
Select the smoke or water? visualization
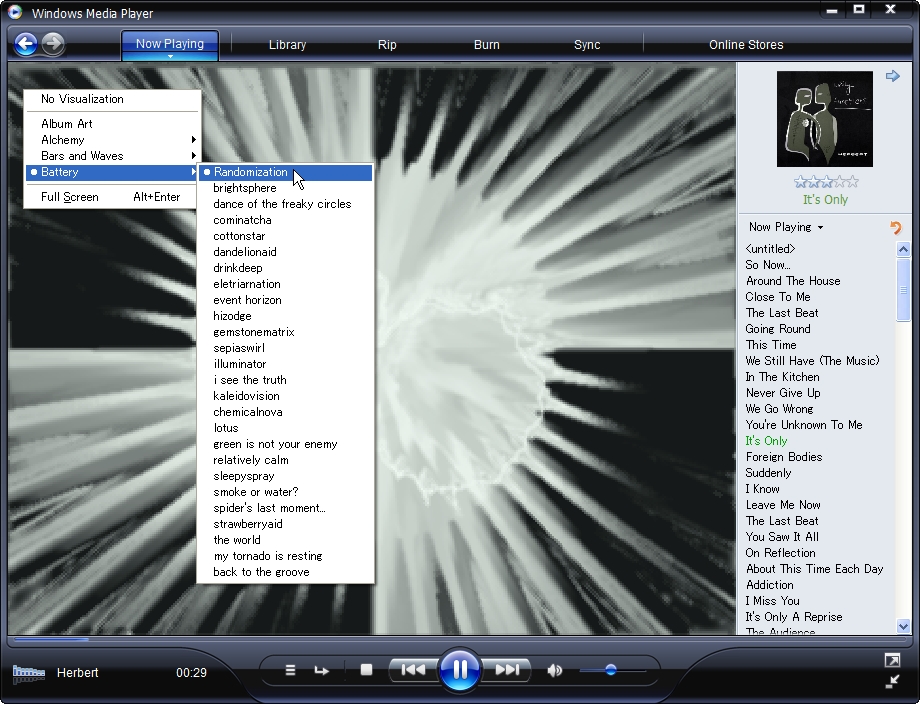tap(286, 492)
